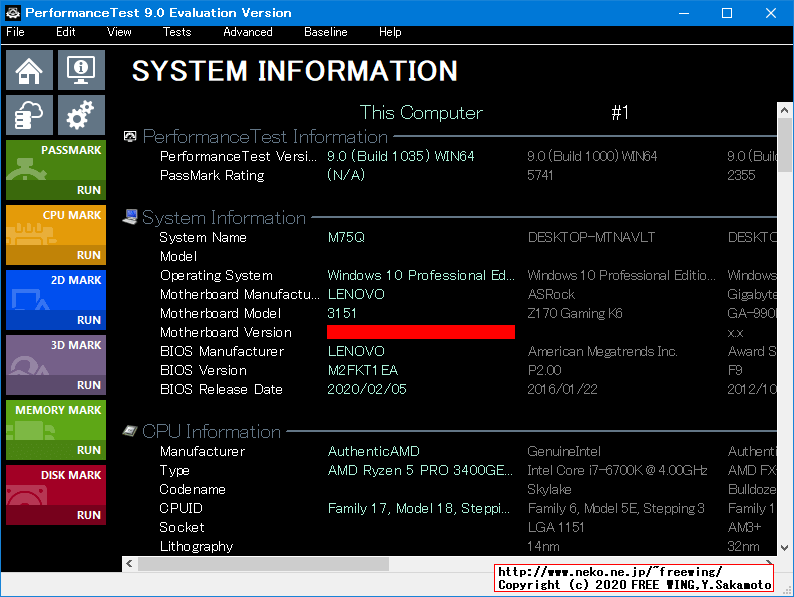Click the horizontal scrollbar thumb

pos(263,564)
